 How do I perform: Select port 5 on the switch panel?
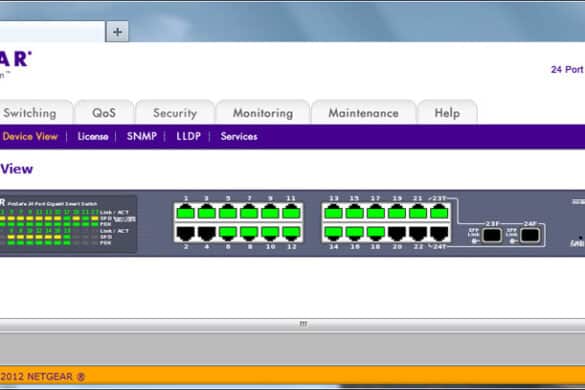(228, 212)
